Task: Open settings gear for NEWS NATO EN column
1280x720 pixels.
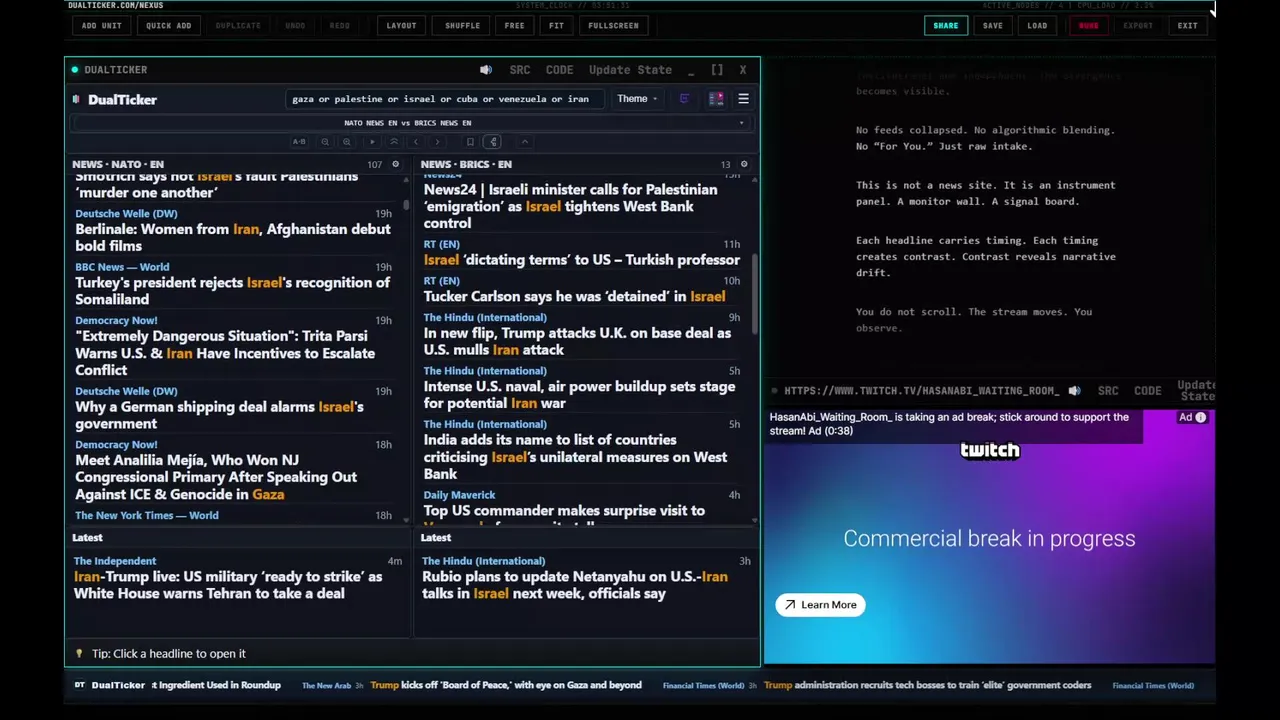Action: pyautogui.click(x=395, y=164)
